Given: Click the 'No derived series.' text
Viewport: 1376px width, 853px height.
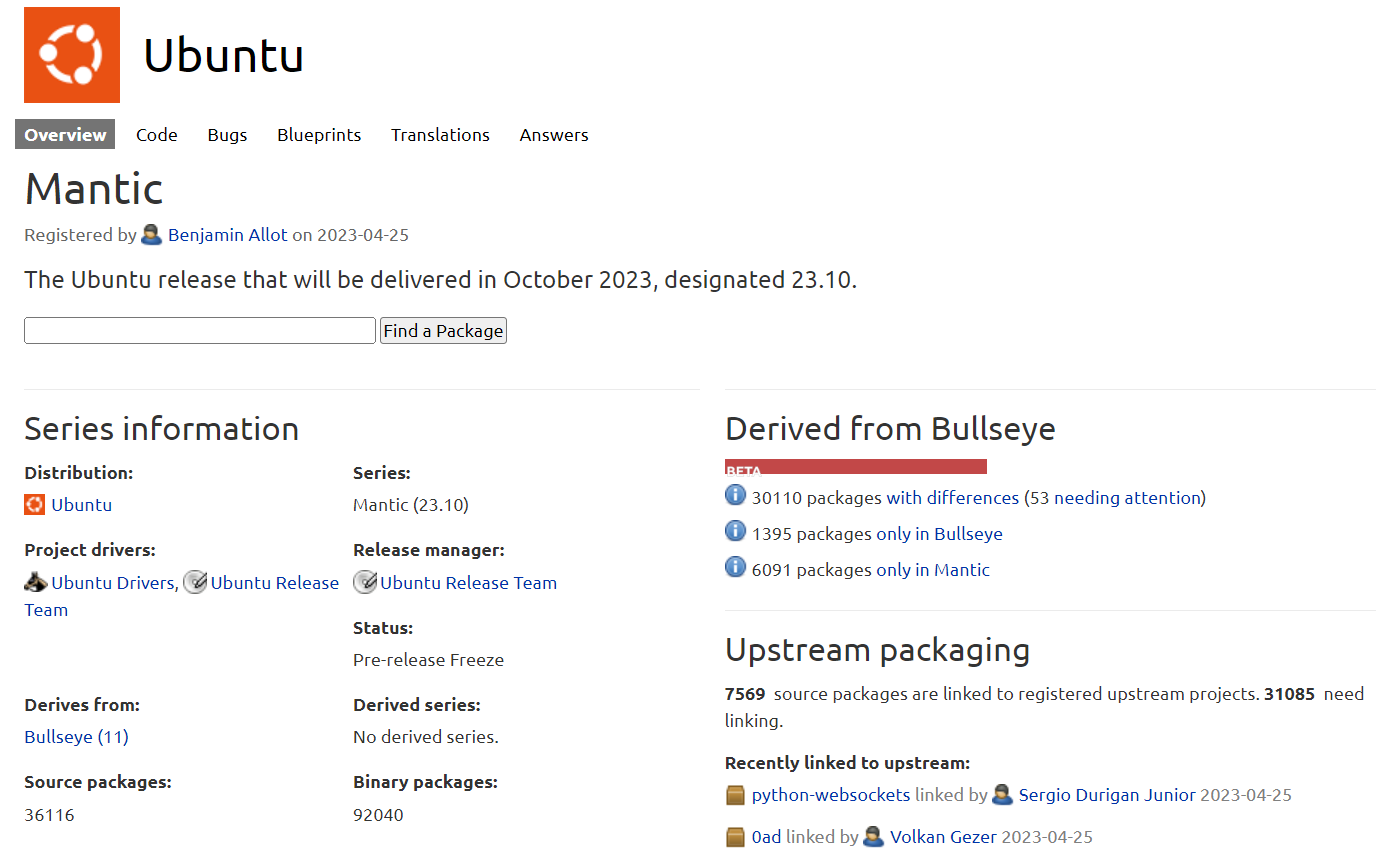Looking at the screenshot, I should pos(426,737).
